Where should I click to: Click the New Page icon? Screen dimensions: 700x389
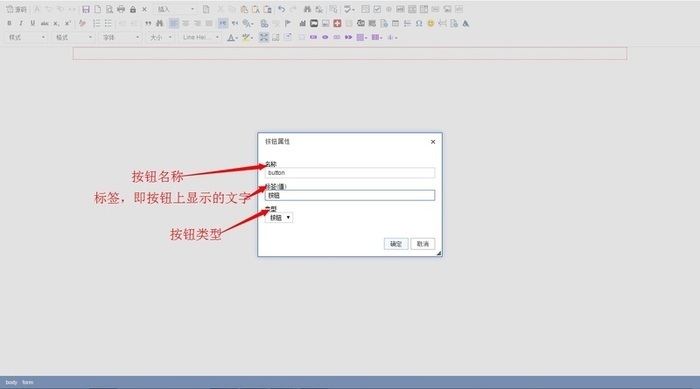coord(97,9)
